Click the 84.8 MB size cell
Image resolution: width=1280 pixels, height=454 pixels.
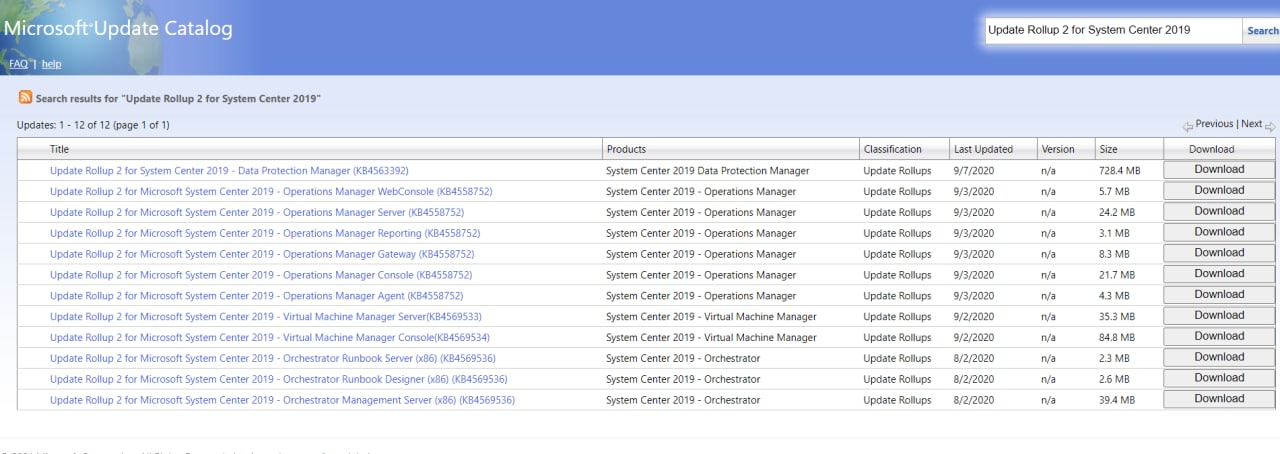[x=1117, y=338]
